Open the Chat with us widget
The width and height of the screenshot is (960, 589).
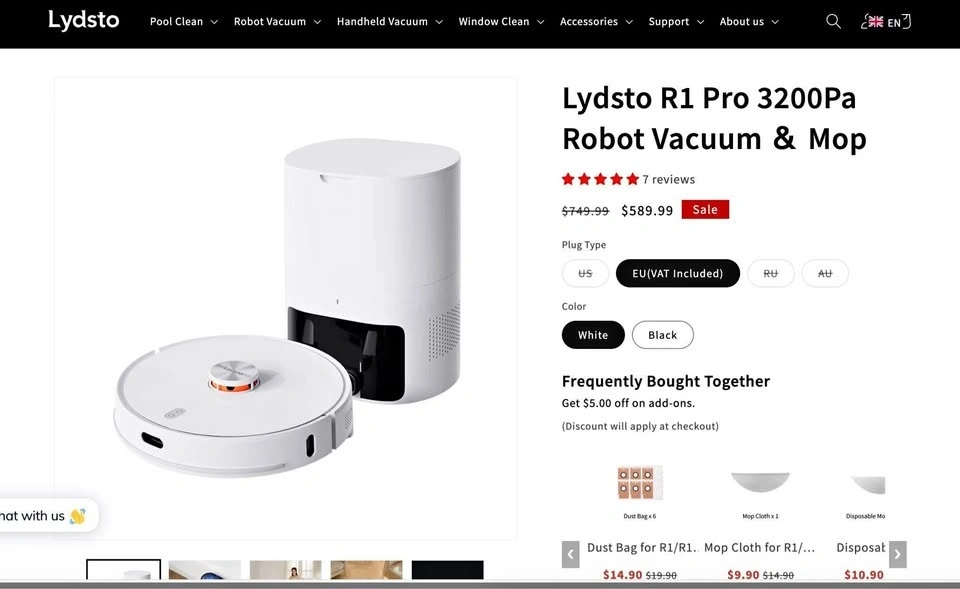tap(44, 516)
